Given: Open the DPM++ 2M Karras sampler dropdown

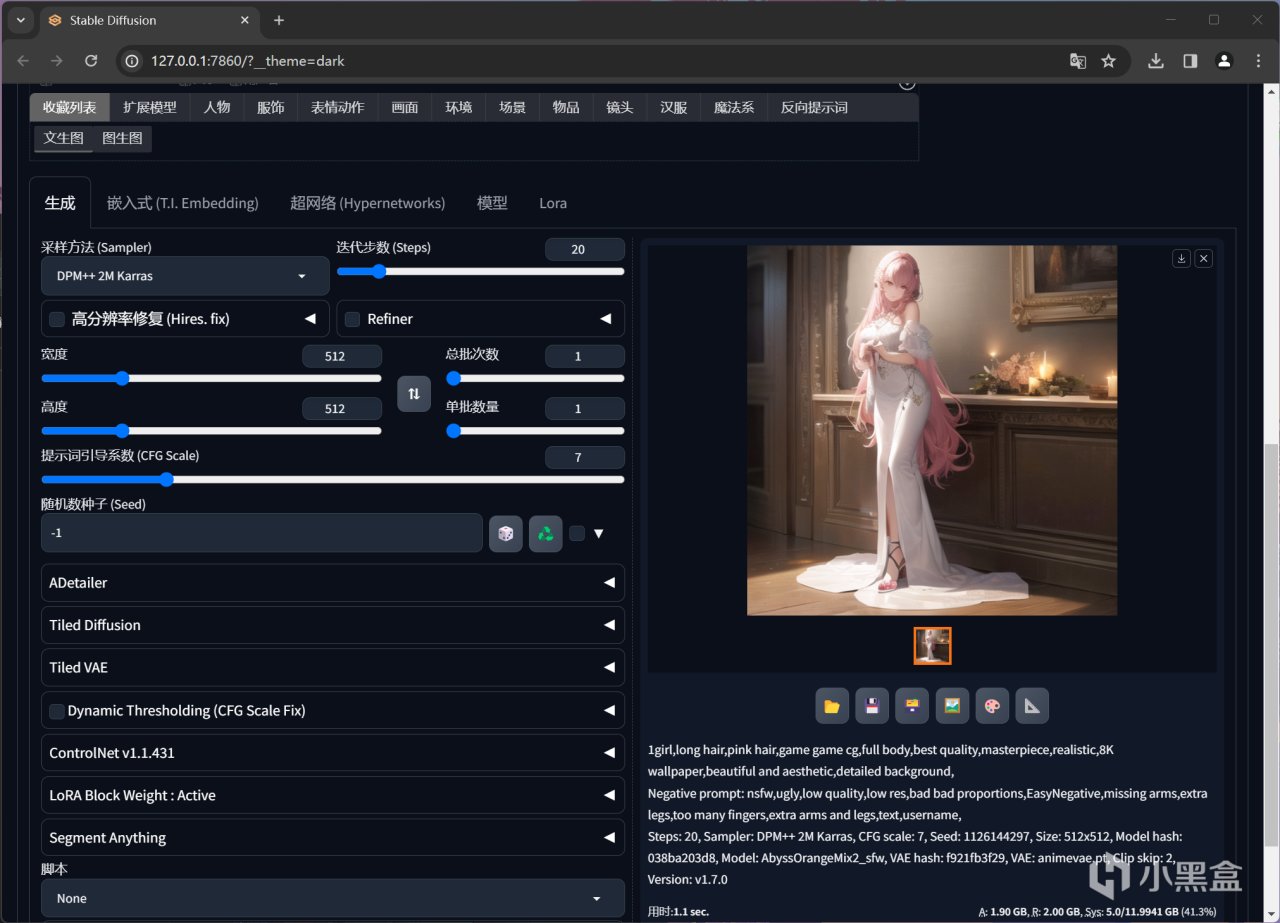Looking at the screenshot, I should (x=185, y=276).
